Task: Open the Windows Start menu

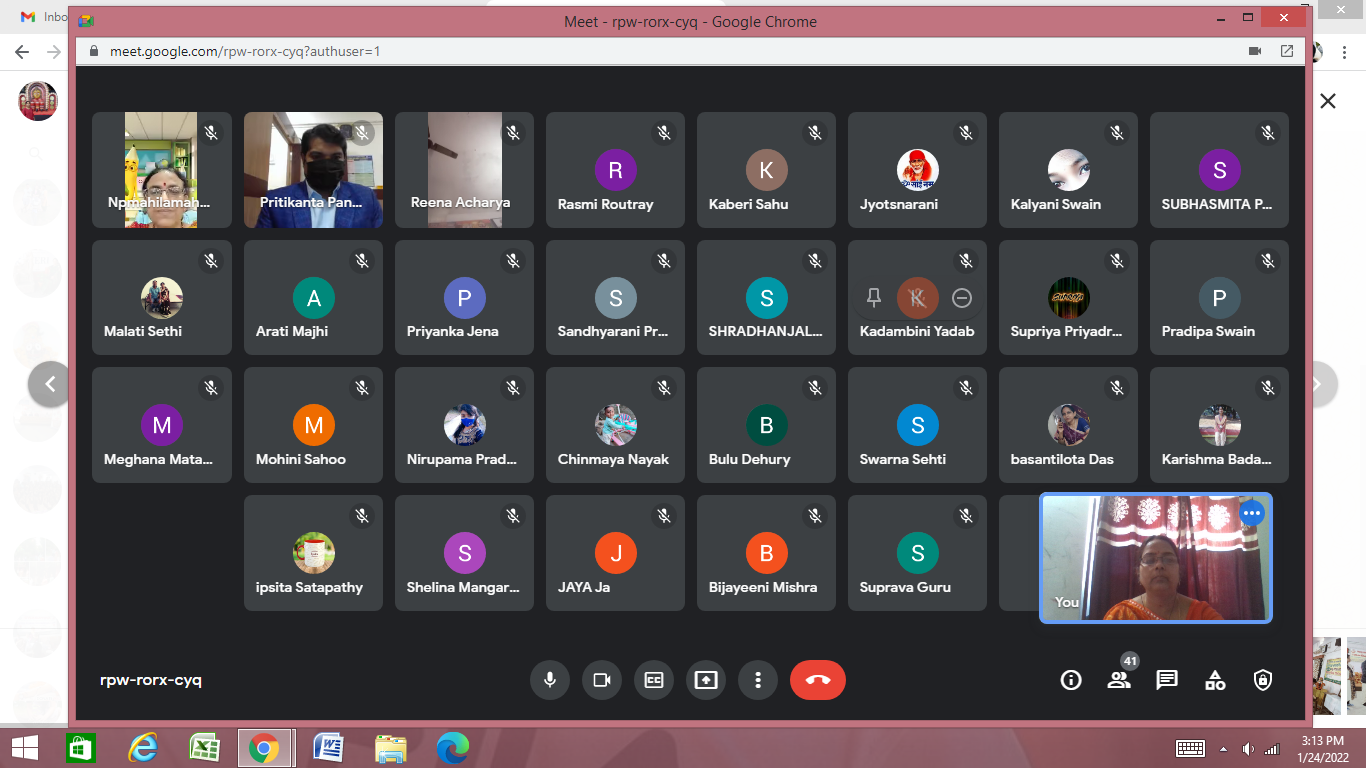Action: pos(25,748)
